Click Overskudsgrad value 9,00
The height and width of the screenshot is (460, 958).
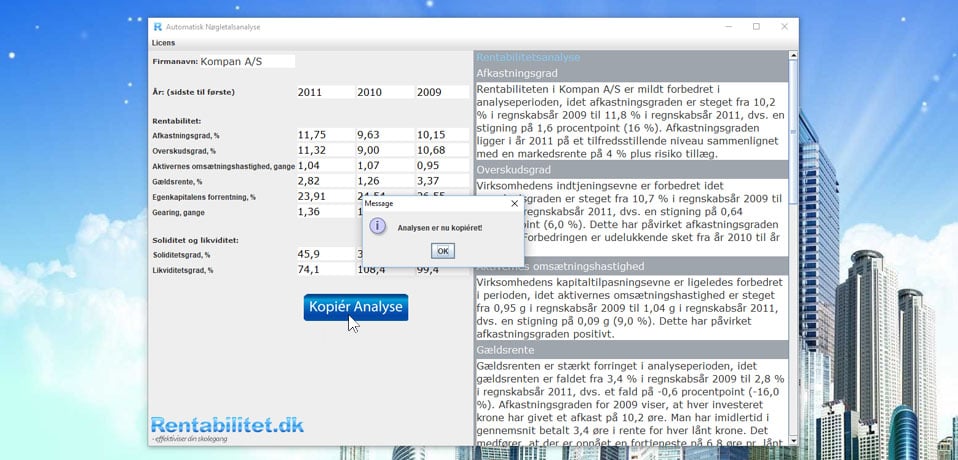tap(382, 150)
